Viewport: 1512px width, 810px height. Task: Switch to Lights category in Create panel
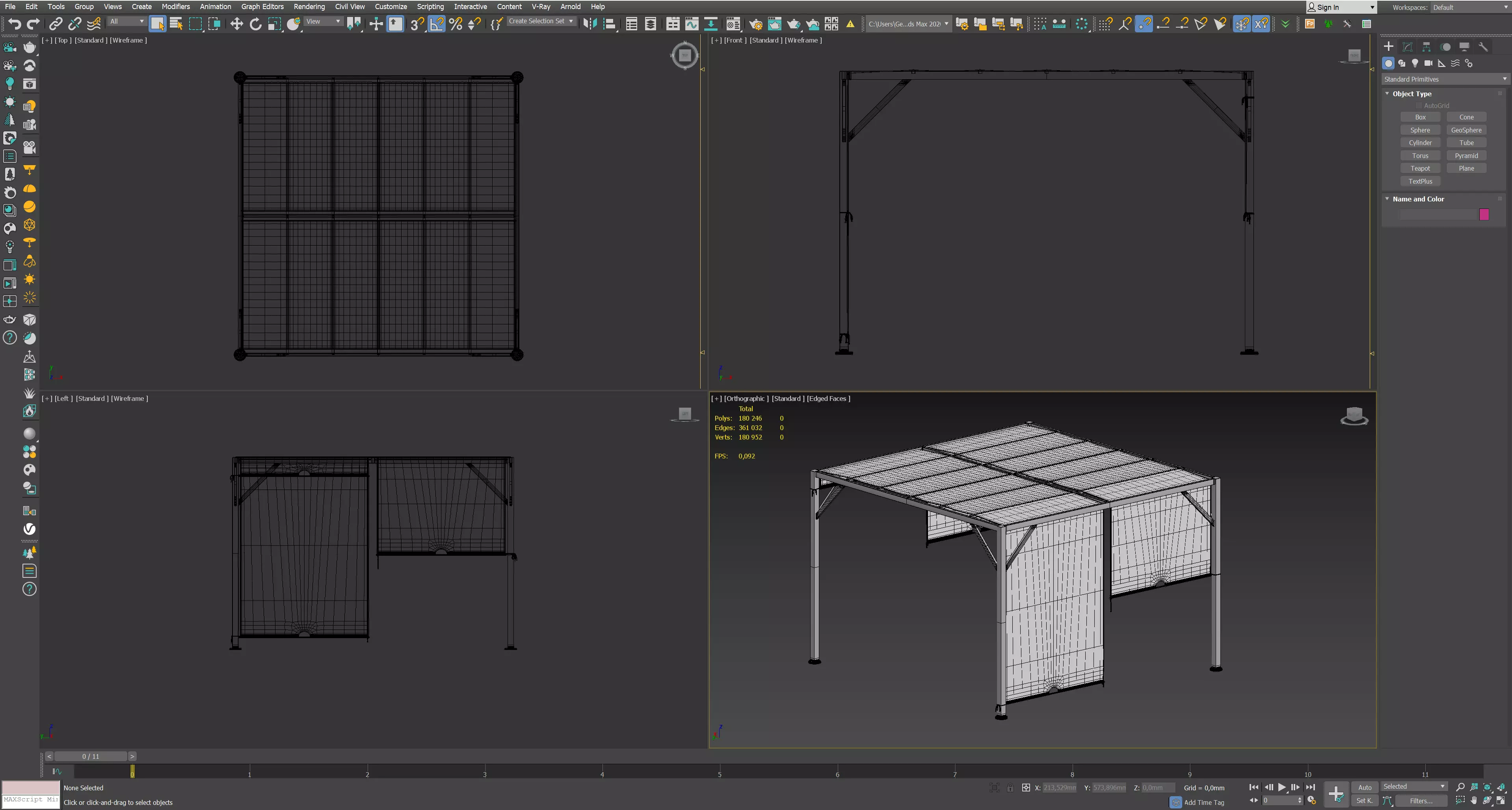pyautogui.click(x=1415, y=63)
